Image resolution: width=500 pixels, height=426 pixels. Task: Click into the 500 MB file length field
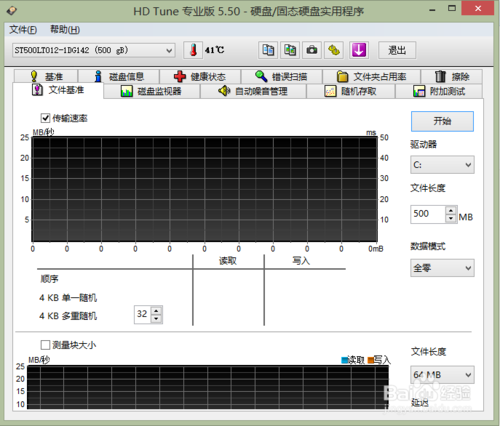[x=428, y=214]
